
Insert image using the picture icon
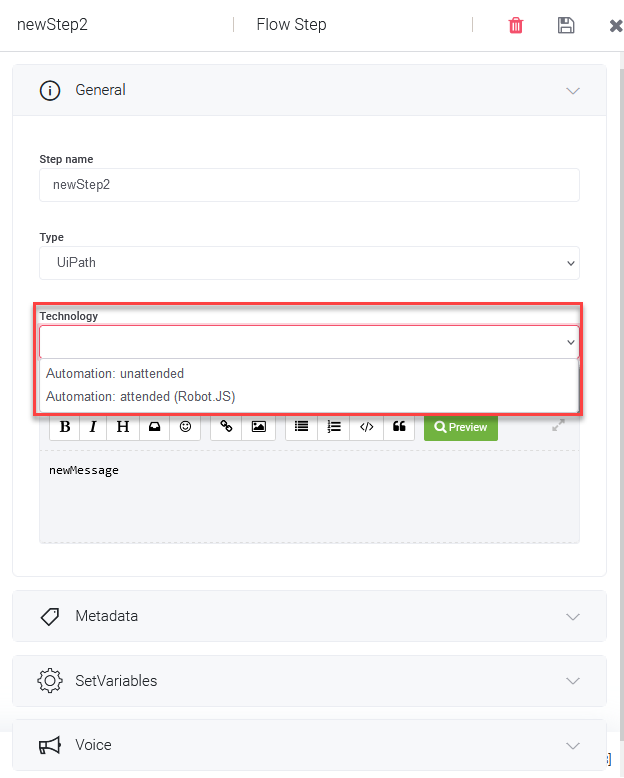(258, 427)
